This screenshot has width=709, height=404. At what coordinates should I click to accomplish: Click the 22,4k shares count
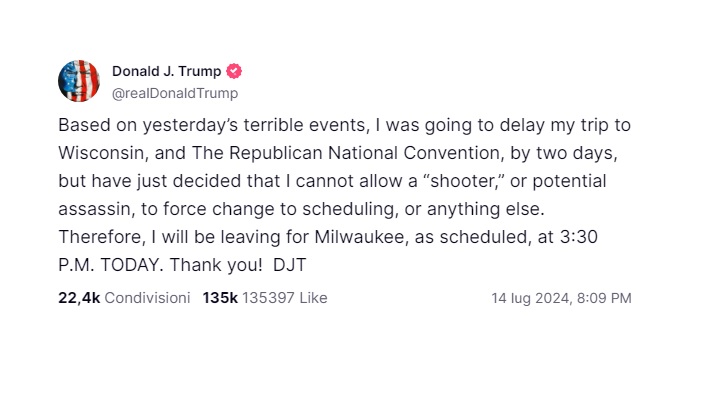(x=79, y=298)
